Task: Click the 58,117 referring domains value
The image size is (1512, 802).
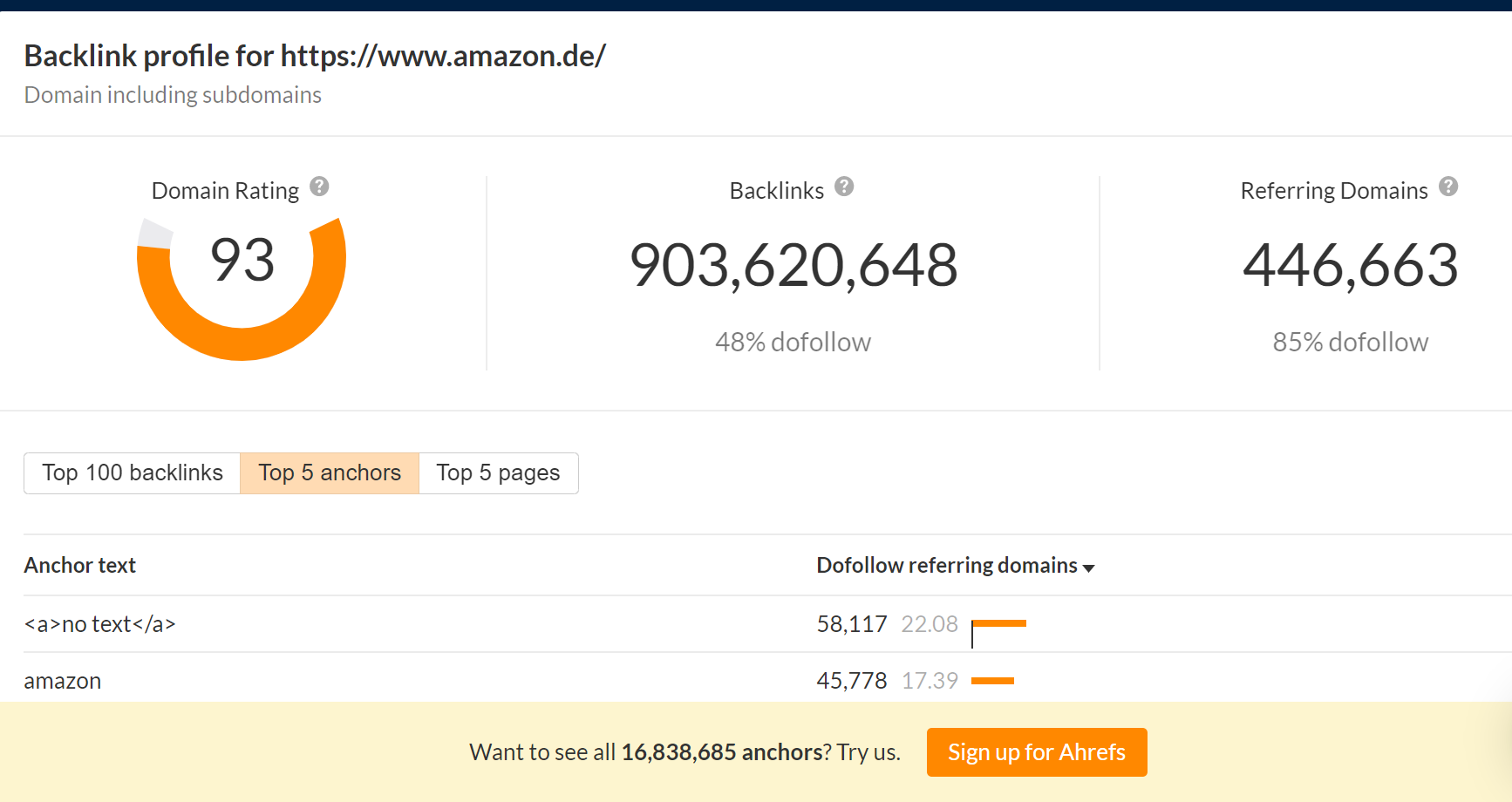Action: tap(852, 624)
